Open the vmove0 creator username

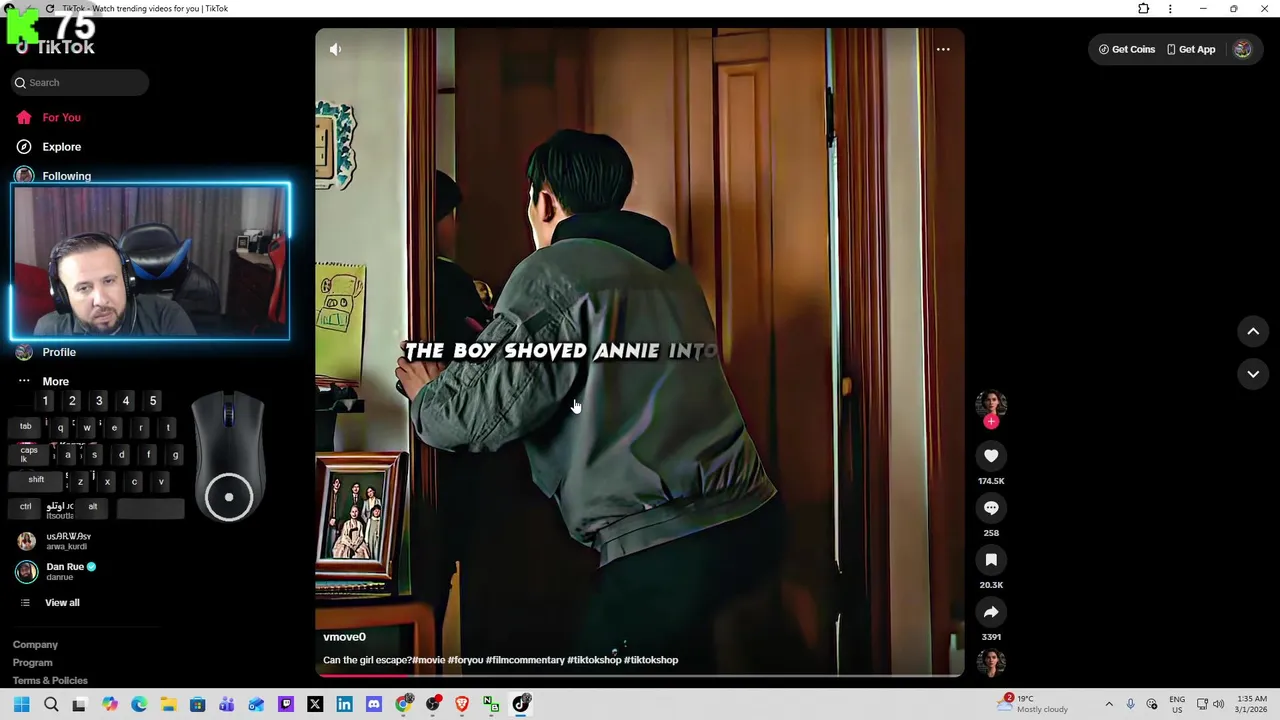tap(344, 637)
